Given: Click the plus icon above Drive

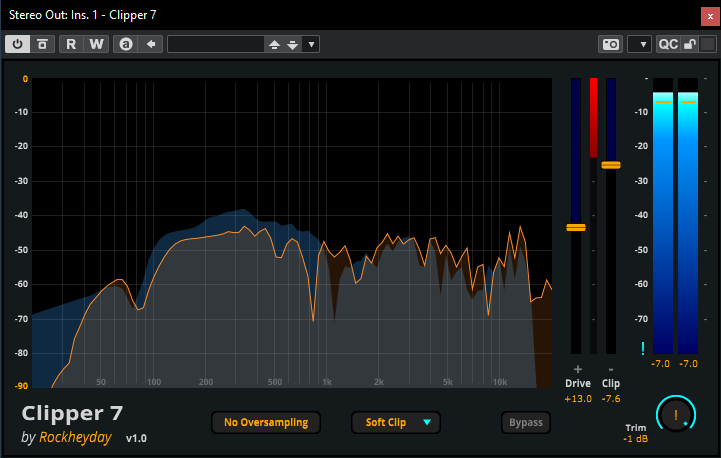Looking at the screenshot, I should (578, 369).
